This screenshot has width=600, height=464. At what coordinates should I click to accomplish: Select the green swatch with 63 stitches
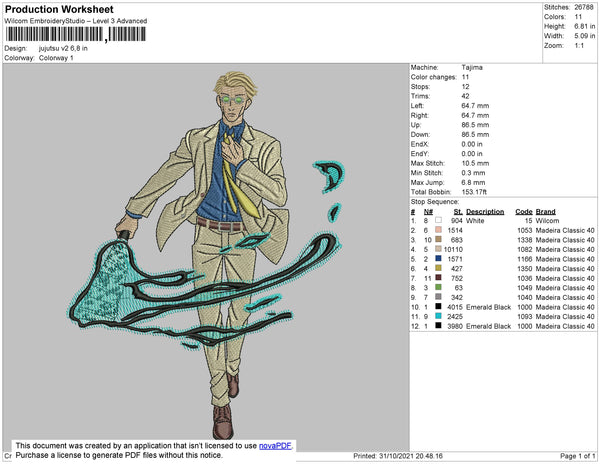point(439,287)
